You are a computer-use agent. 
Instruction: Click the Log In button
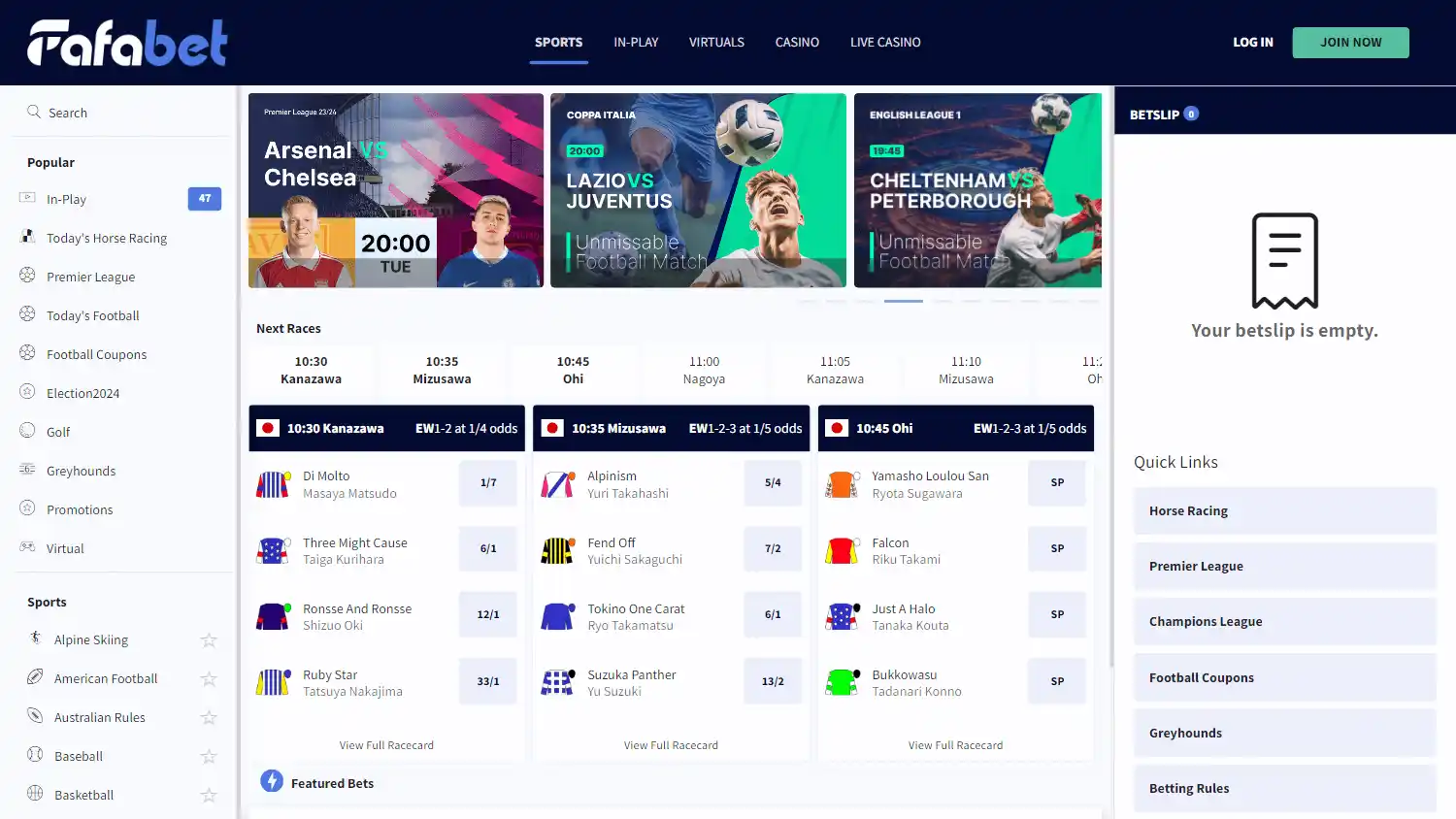1252,43
